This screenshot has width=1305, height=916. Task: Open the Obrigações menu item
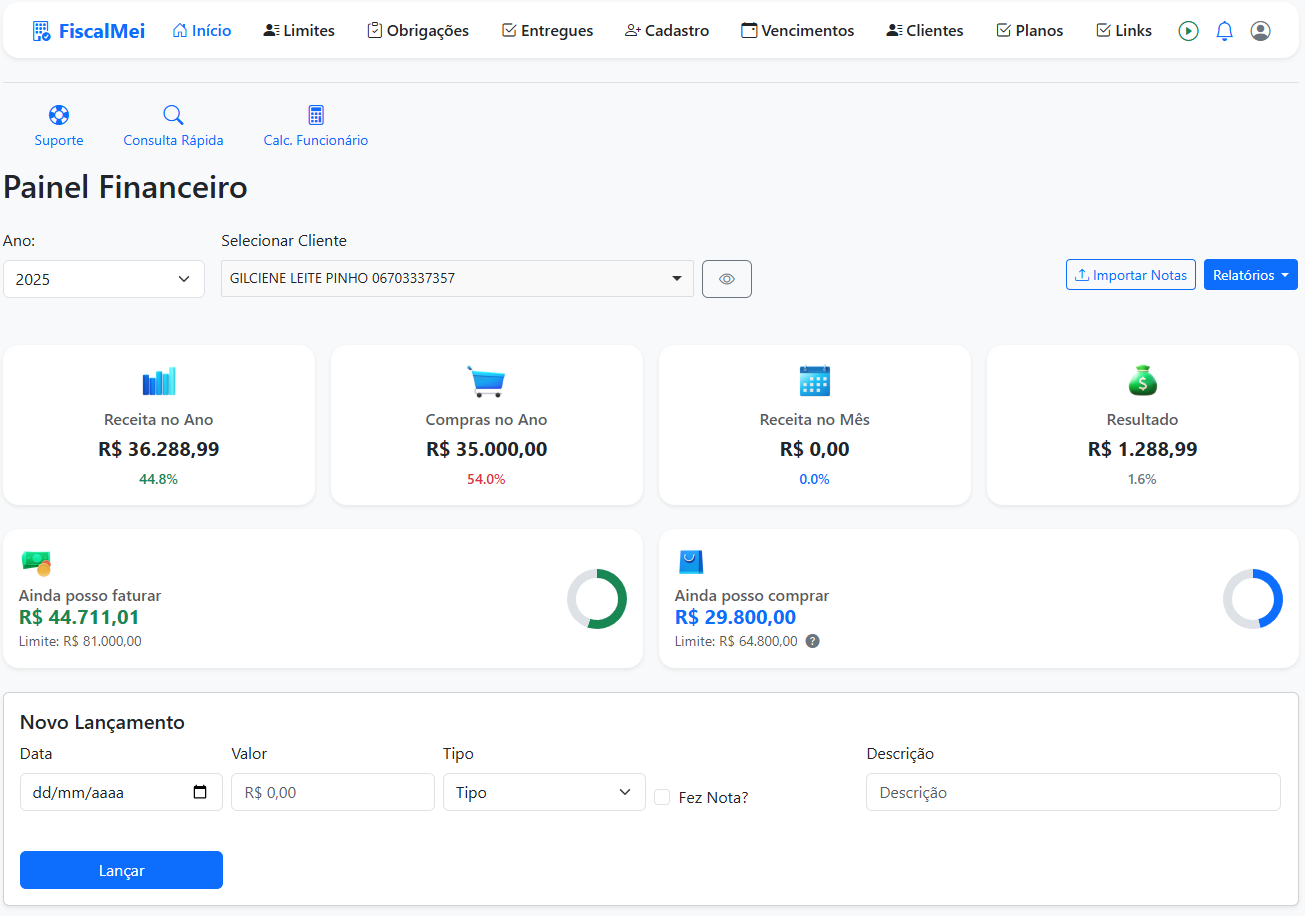coord(417,30)
